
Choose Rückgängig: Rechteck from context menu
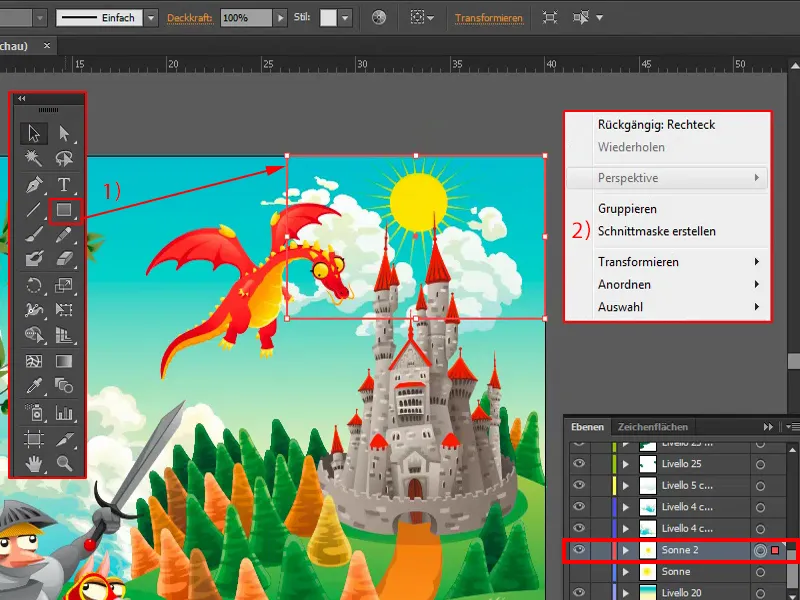[656, 124]
